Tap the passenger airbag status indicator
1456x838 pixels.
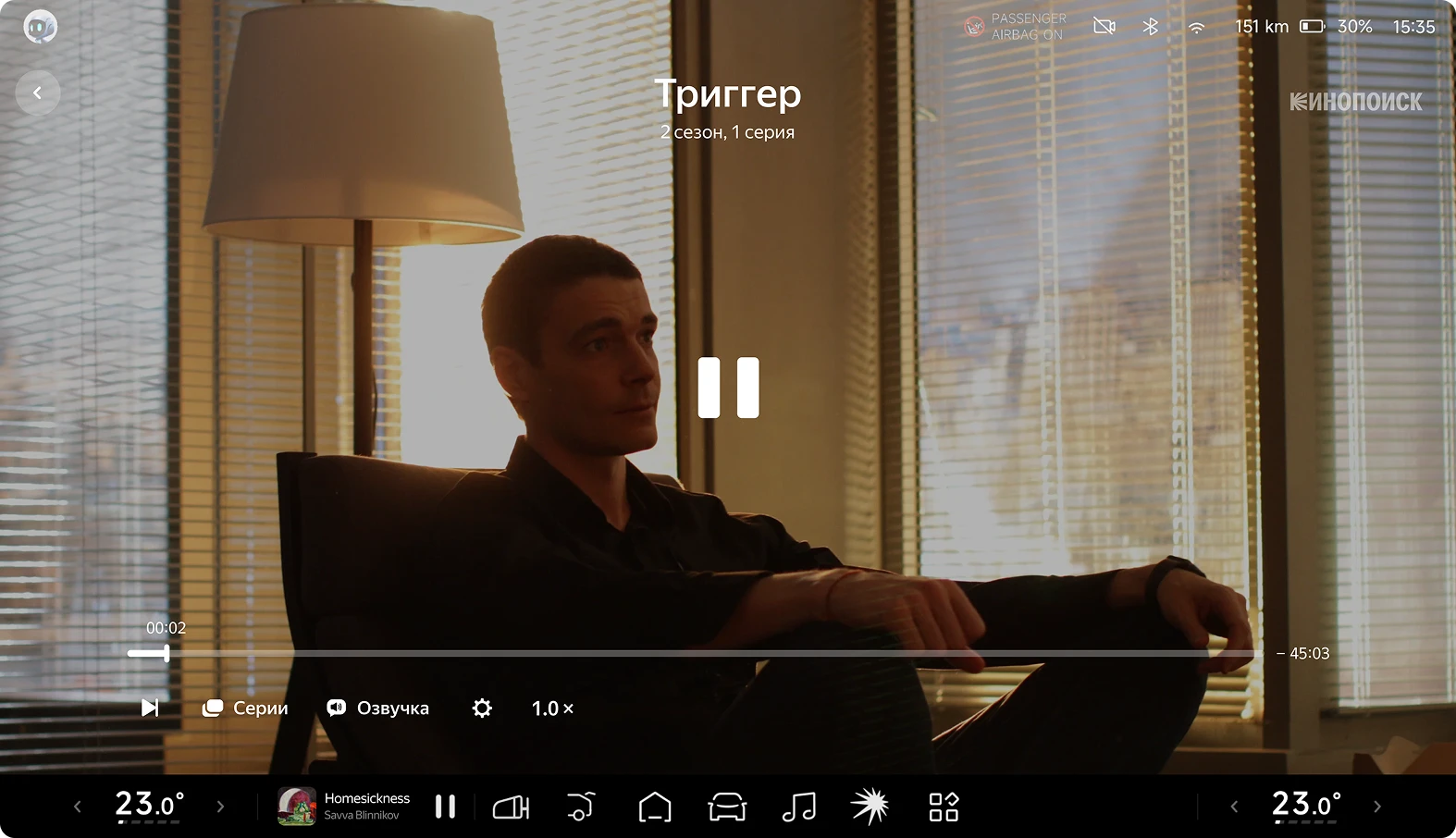coord(1015,27)
